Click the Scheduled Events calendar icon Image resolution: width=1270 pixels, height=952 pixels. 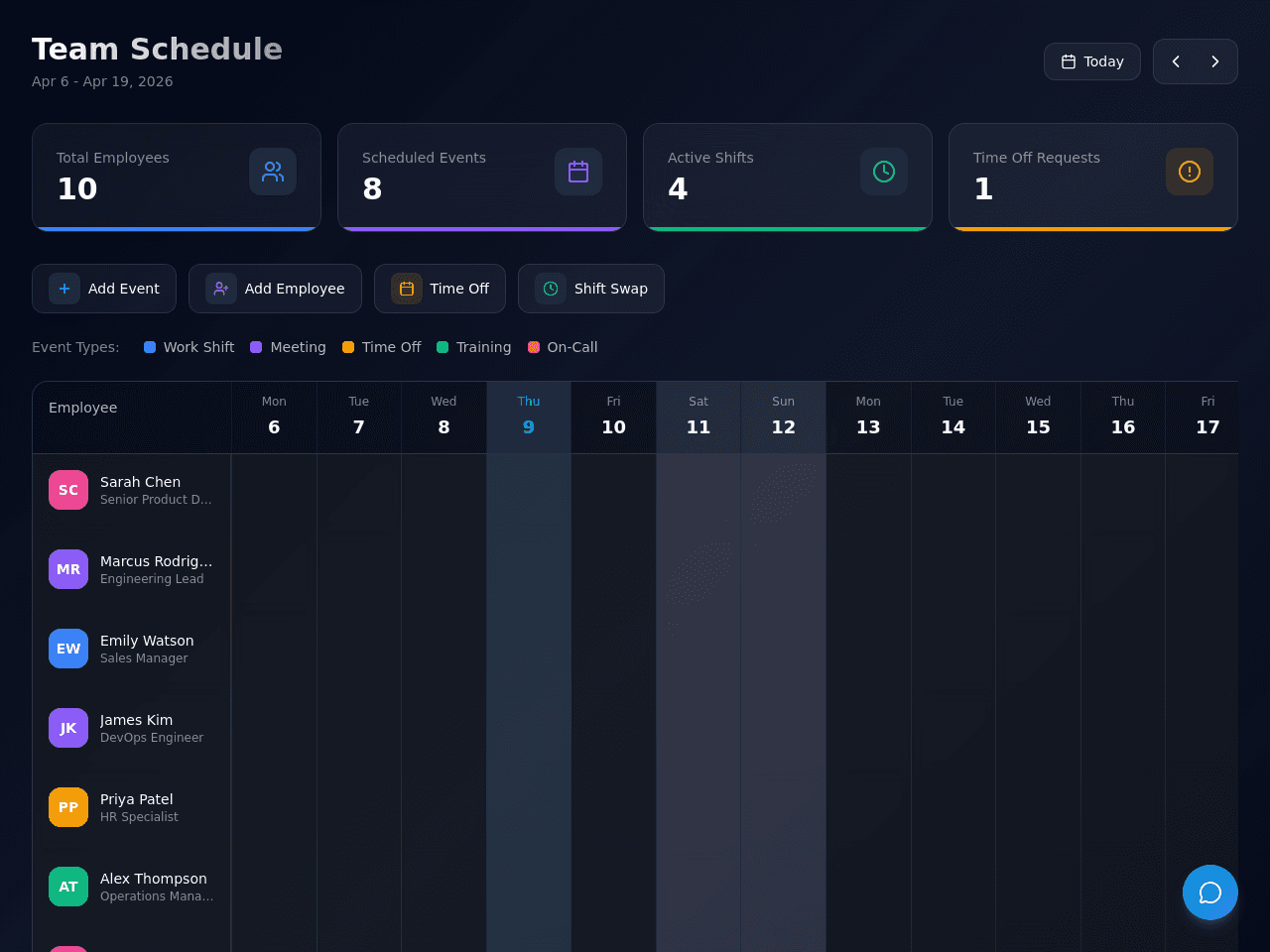[578, 172]
